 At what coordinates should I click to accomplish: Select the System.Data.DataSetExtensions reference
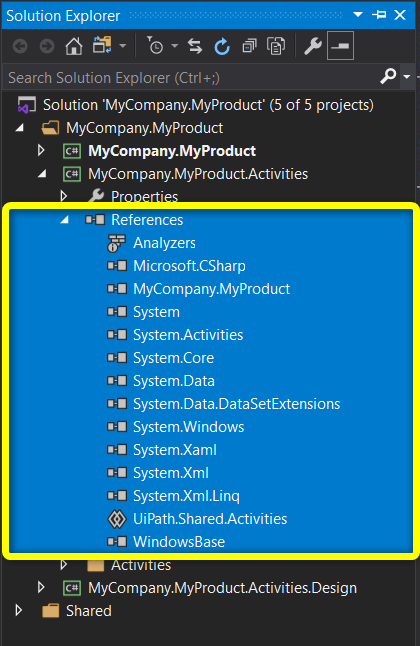tap(237, 404)
